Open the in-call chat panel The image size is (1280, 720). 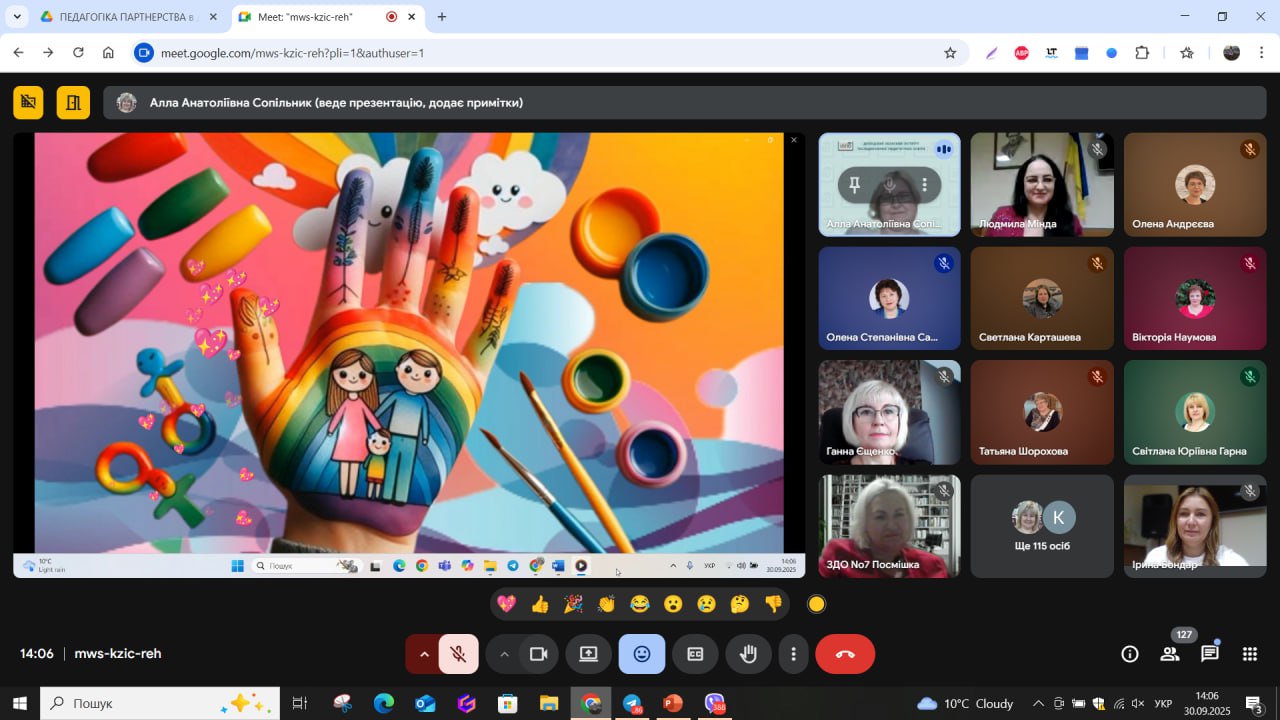click(1209, 654)
